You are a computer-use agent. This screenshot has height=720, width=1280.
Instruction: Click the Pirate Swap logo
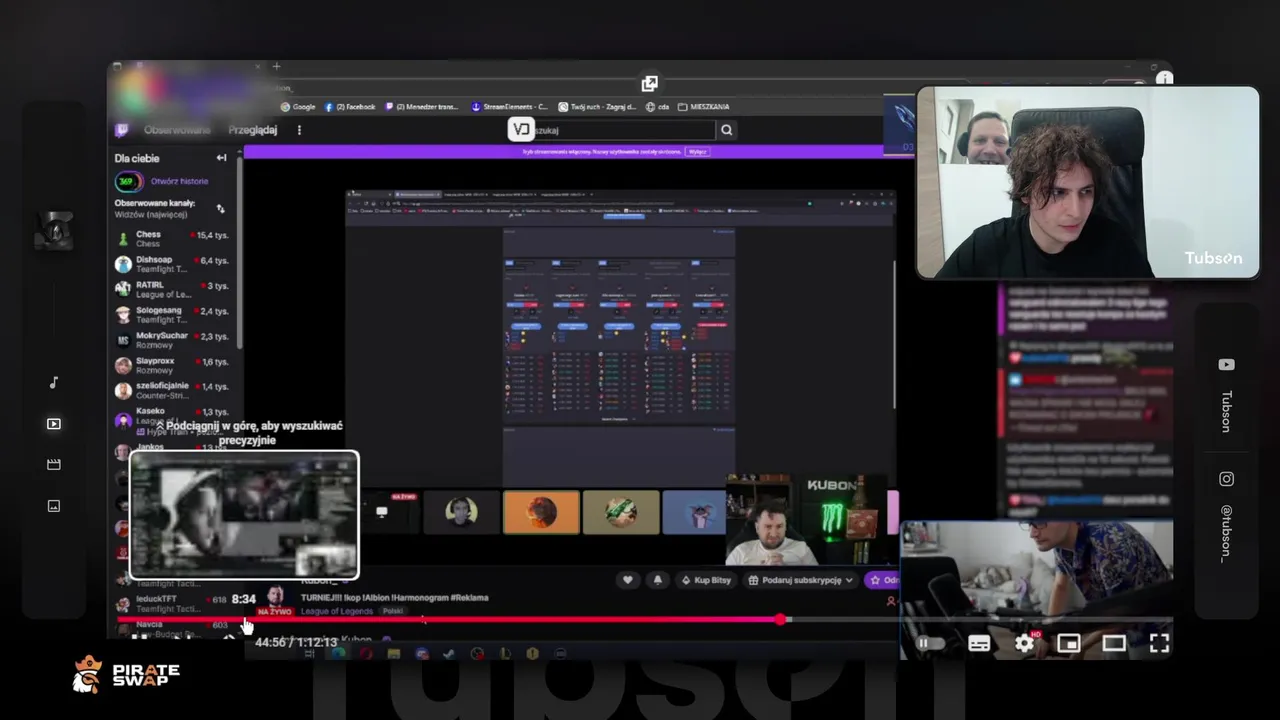point(126,676)
